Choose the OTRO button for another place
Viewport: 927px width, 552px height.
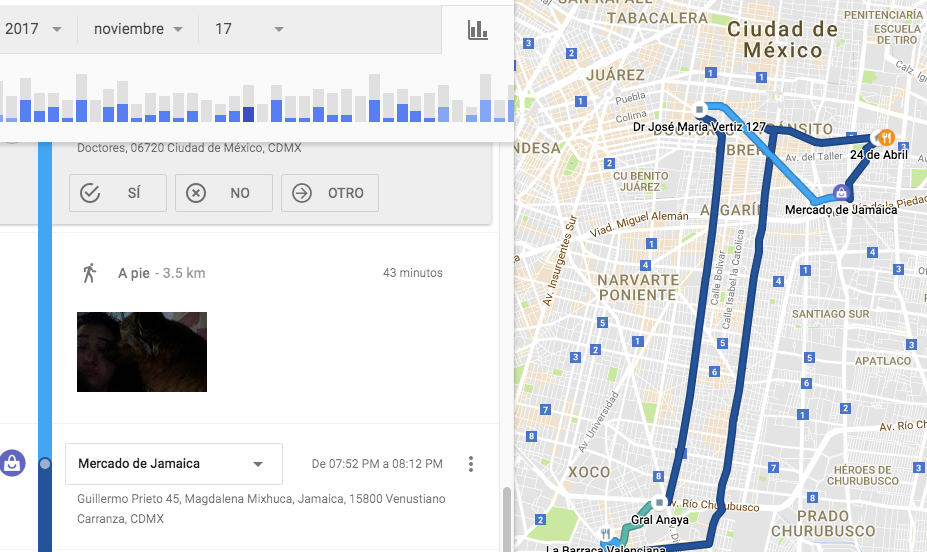click(x=329, y=193)
